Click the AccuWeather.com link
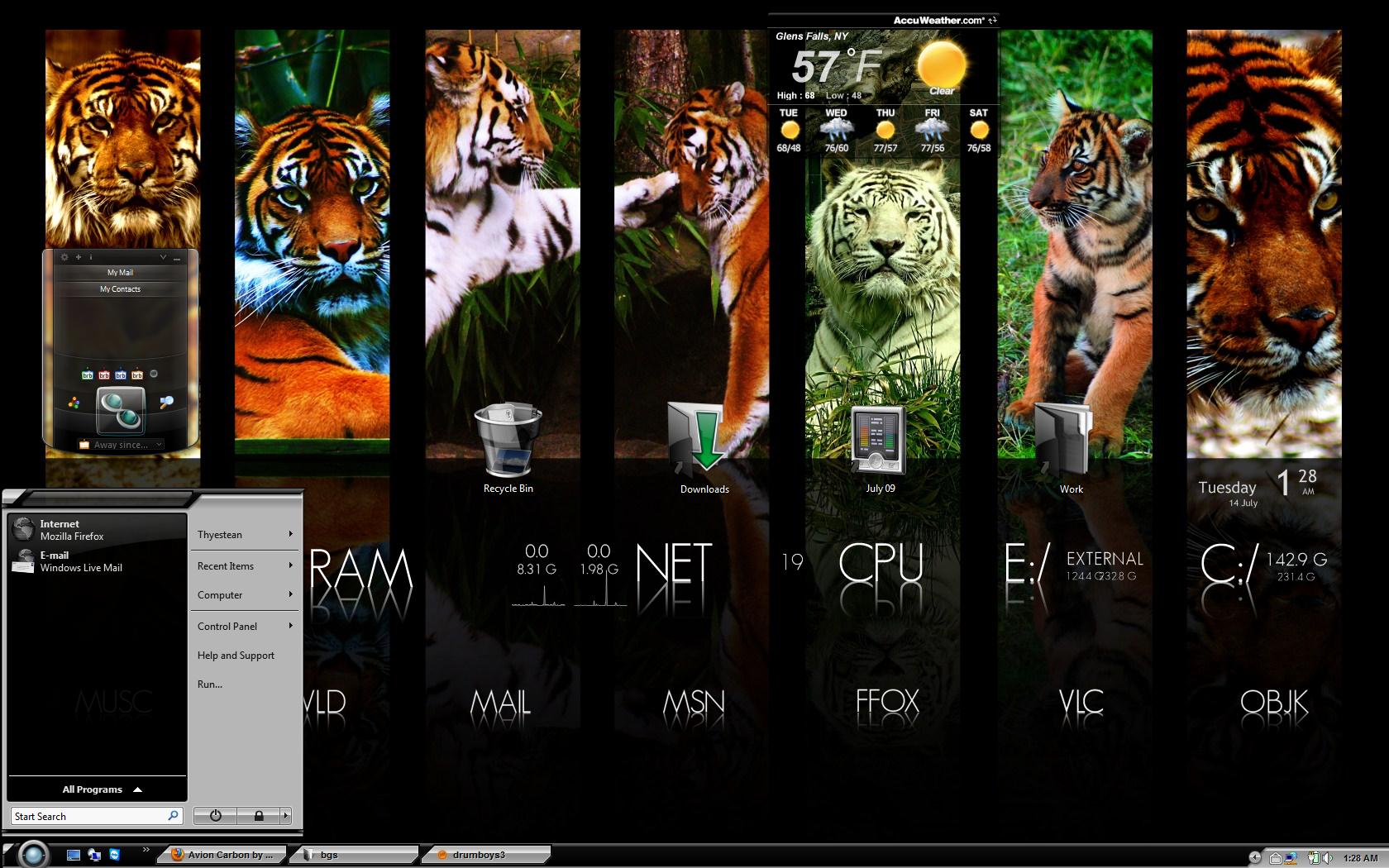The image size is (1389, 868). click(x=938, y=20)
